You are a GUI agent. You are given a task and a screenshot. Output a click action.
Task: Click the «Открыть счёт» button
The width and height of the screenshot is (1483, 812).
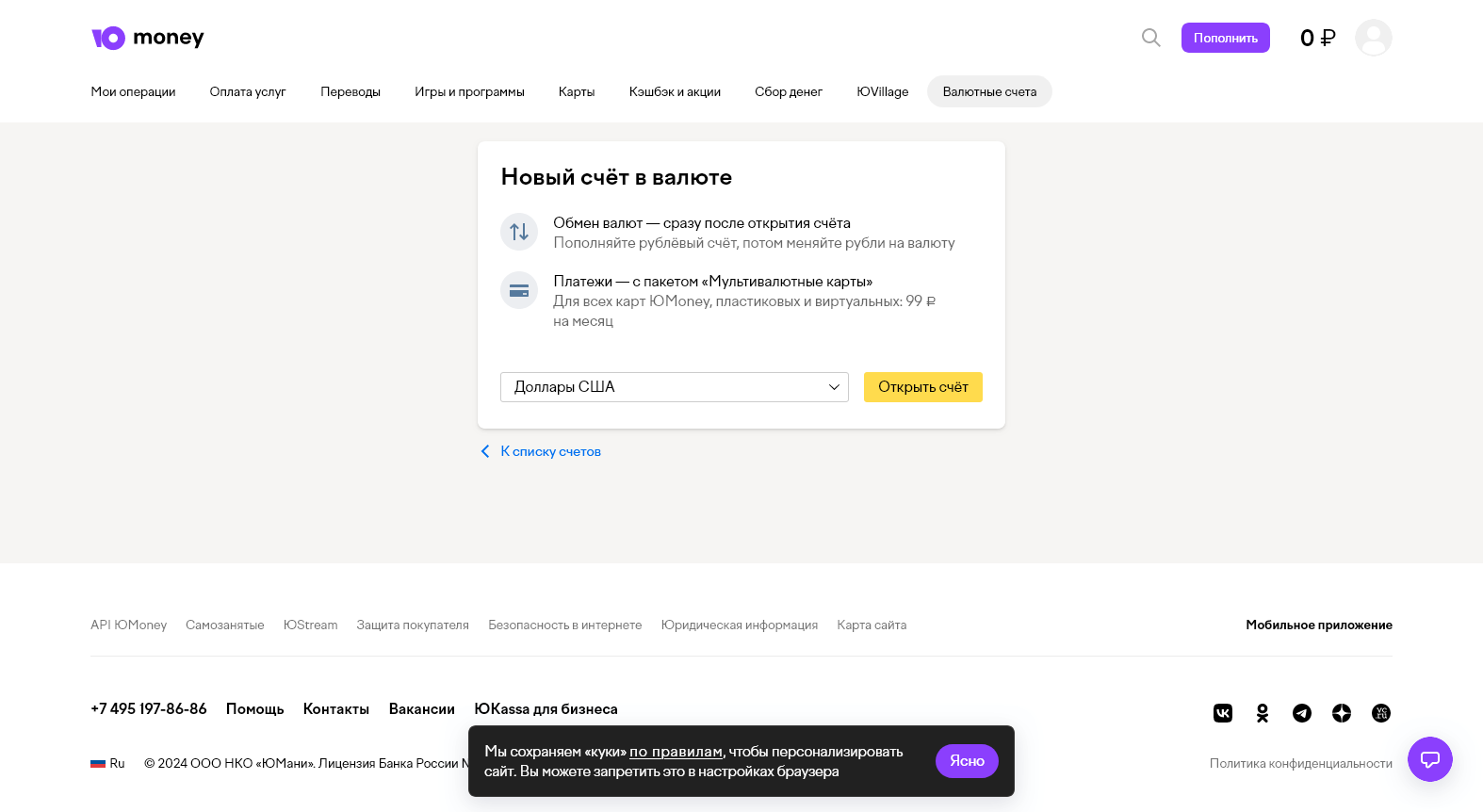[923, 387]
